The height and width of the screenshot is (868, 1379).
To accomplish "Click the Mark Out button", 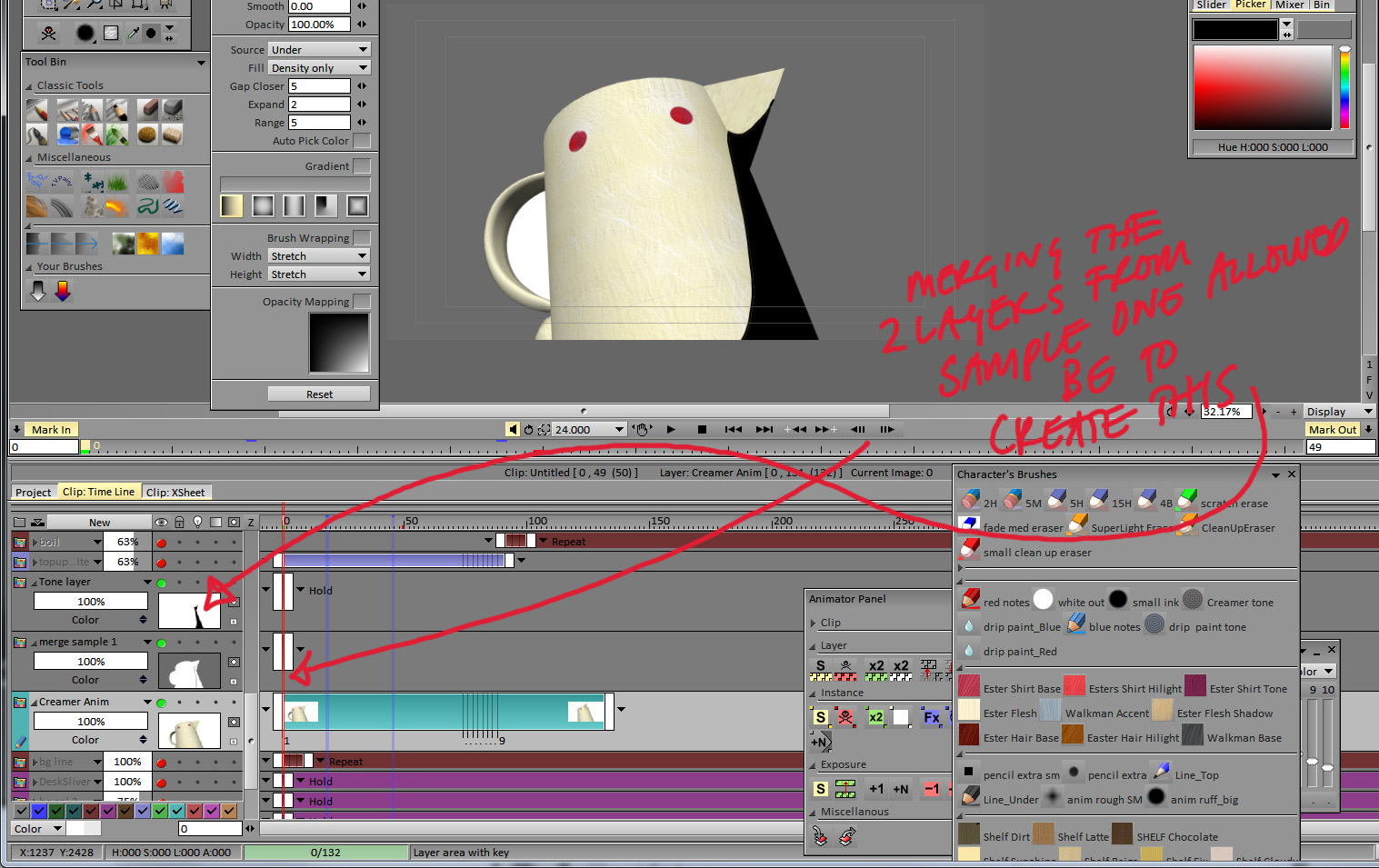I will (1333, 430).
